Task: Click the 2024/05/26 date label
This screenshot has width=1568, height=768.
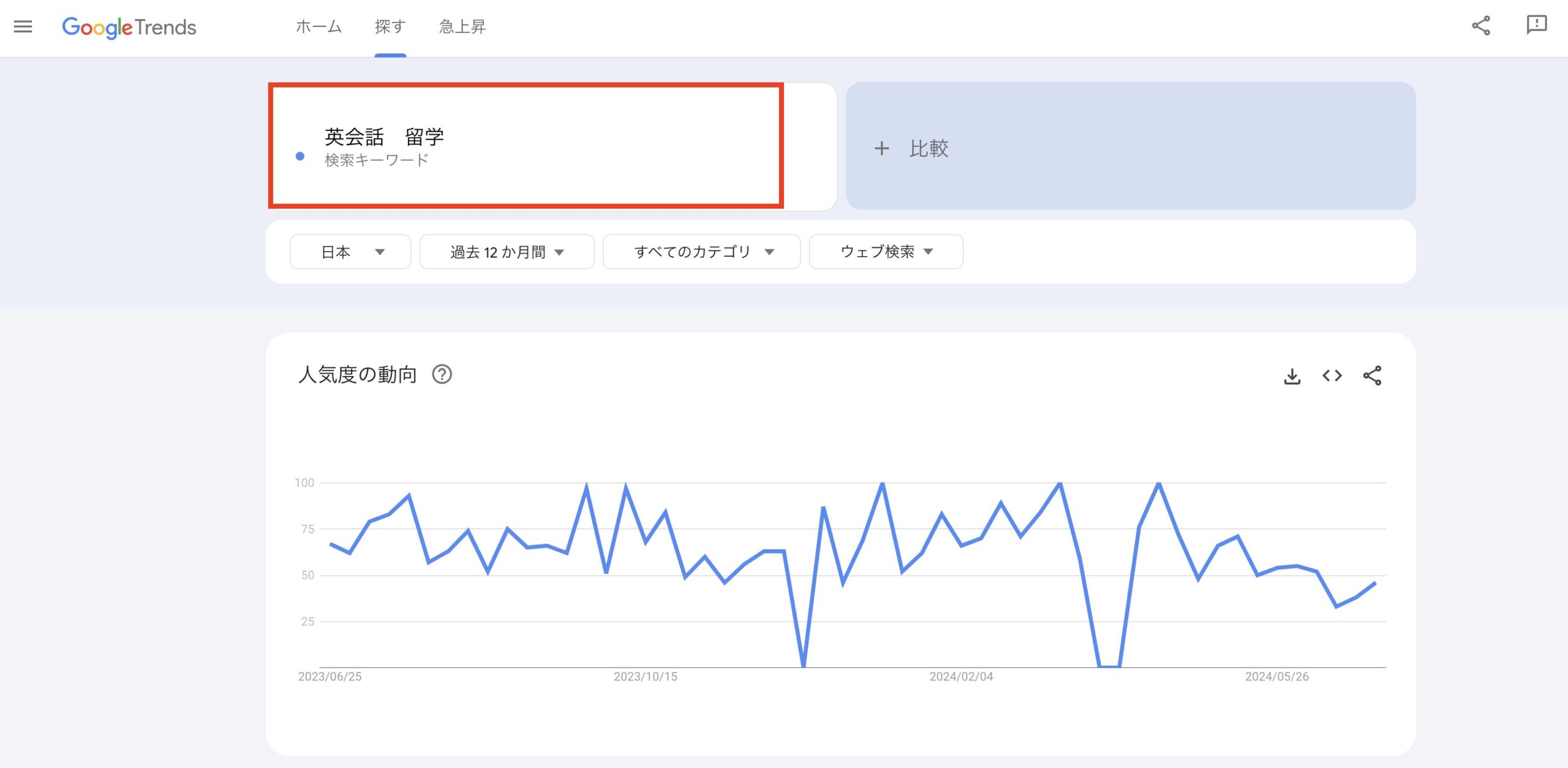Action: pyautogui.click(x=1276, y=677)
